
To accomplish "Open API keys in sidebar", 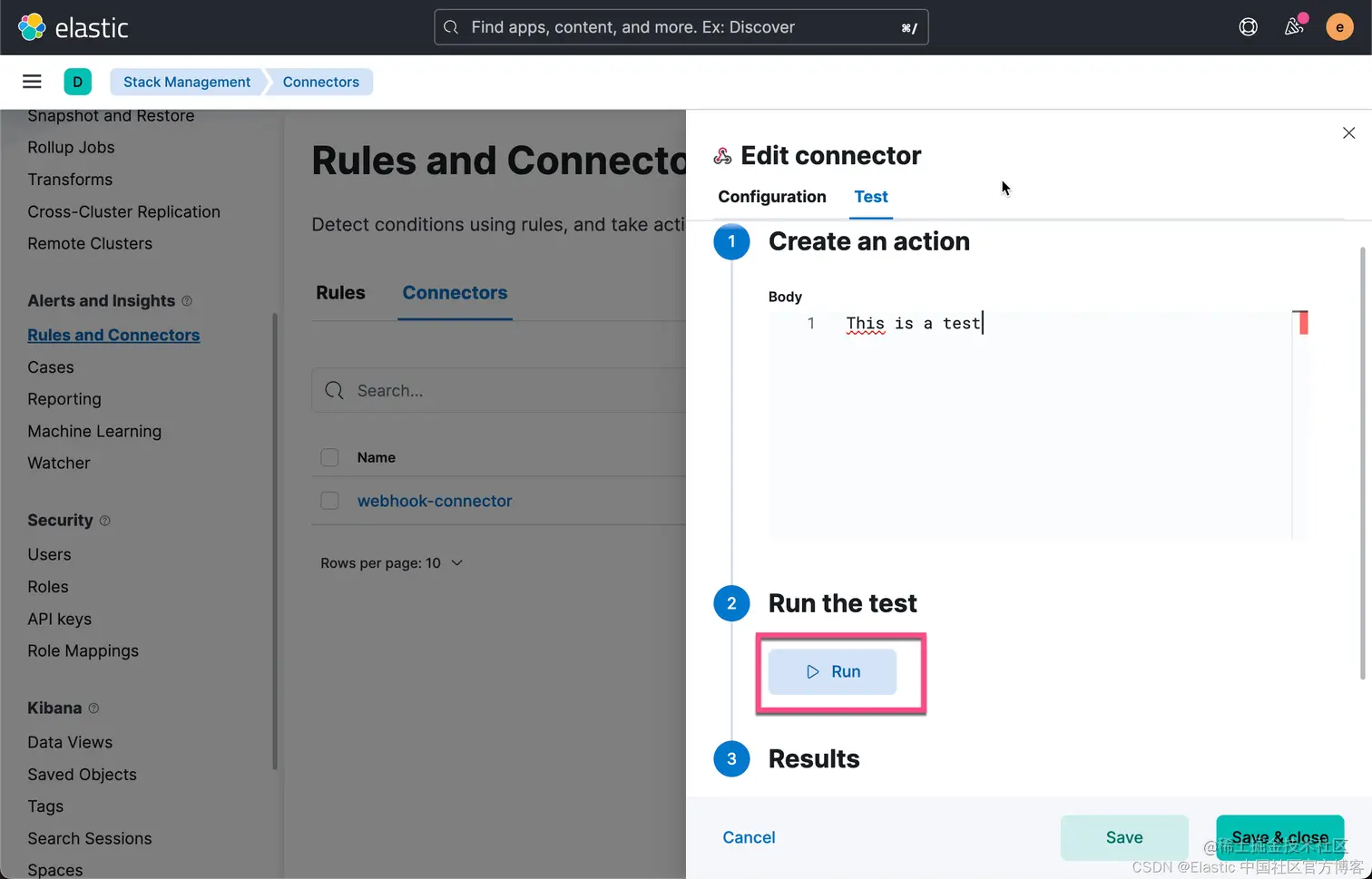I will coord(60,620).
